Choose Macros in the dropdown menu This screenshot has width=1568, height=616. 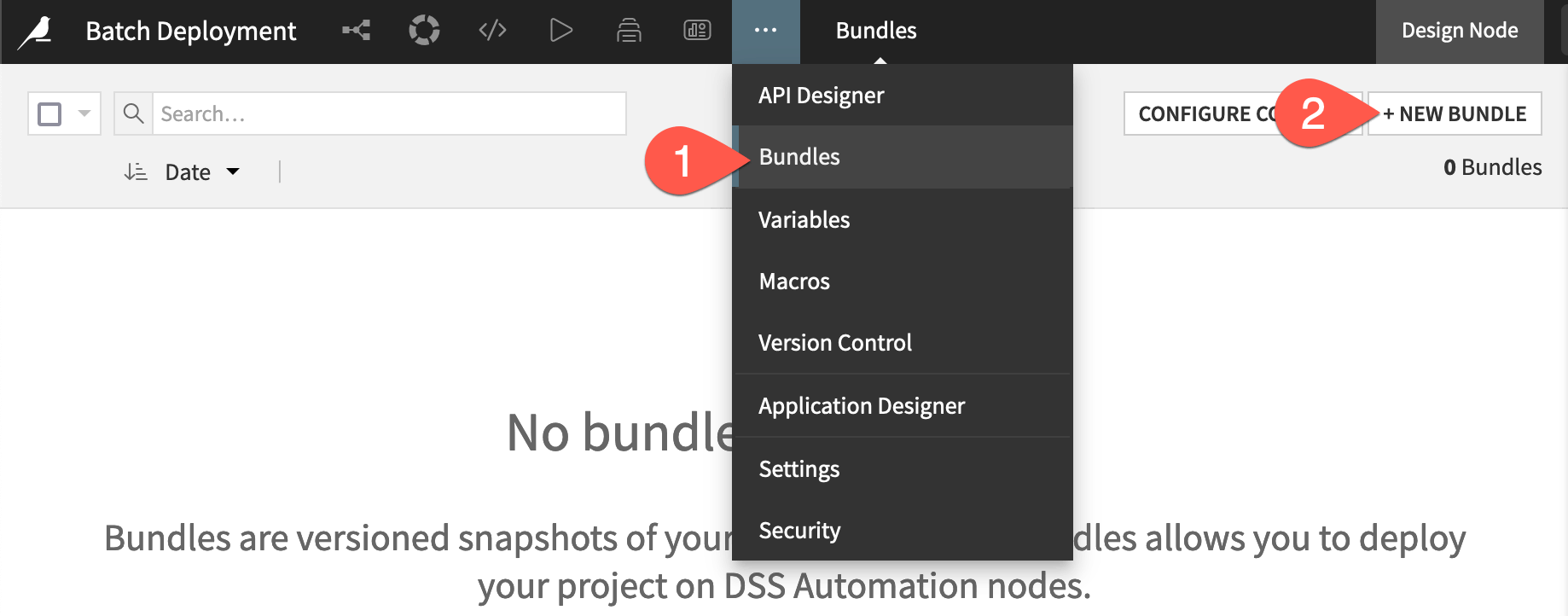903,281
